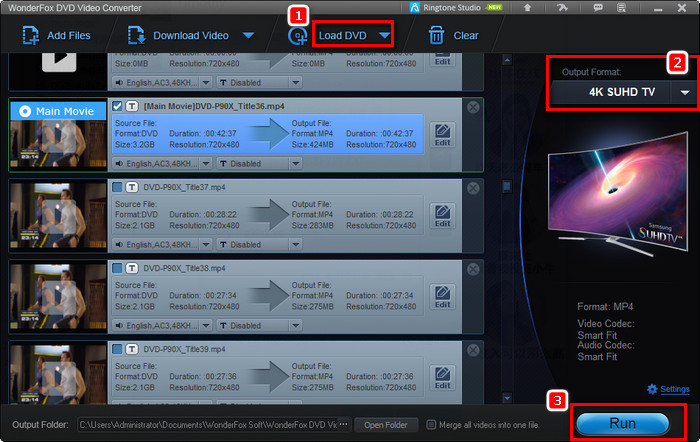Click the Samsung SUHD TV preview image
The height and width of the screenshot is (442, 700).
[x=618, y=194]
